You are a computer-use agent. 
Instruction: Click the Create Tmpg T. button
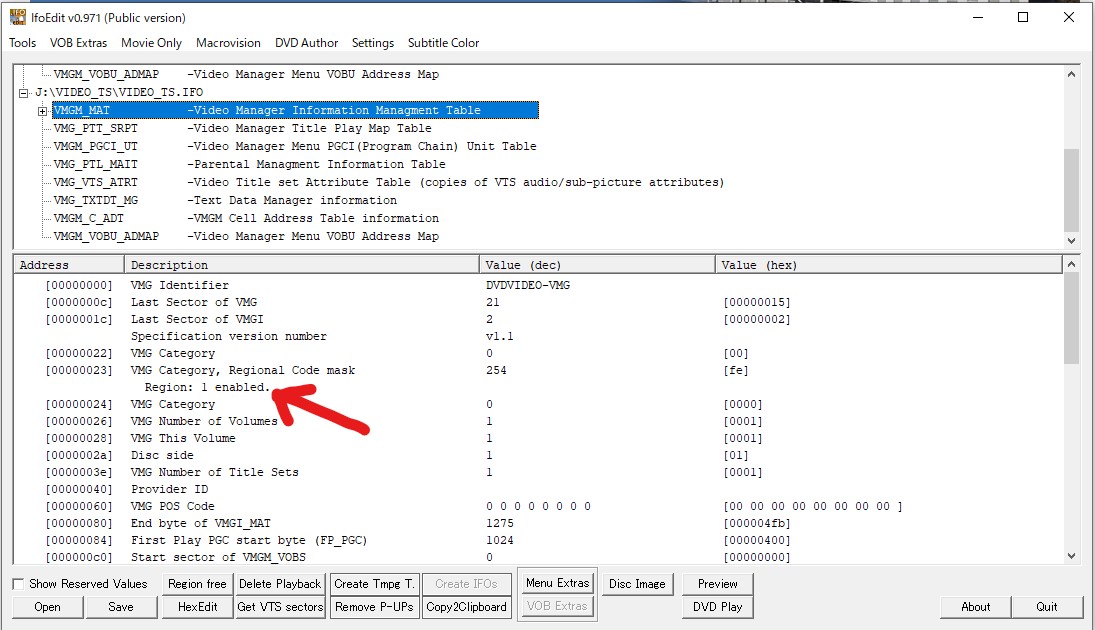coord(374,584)
